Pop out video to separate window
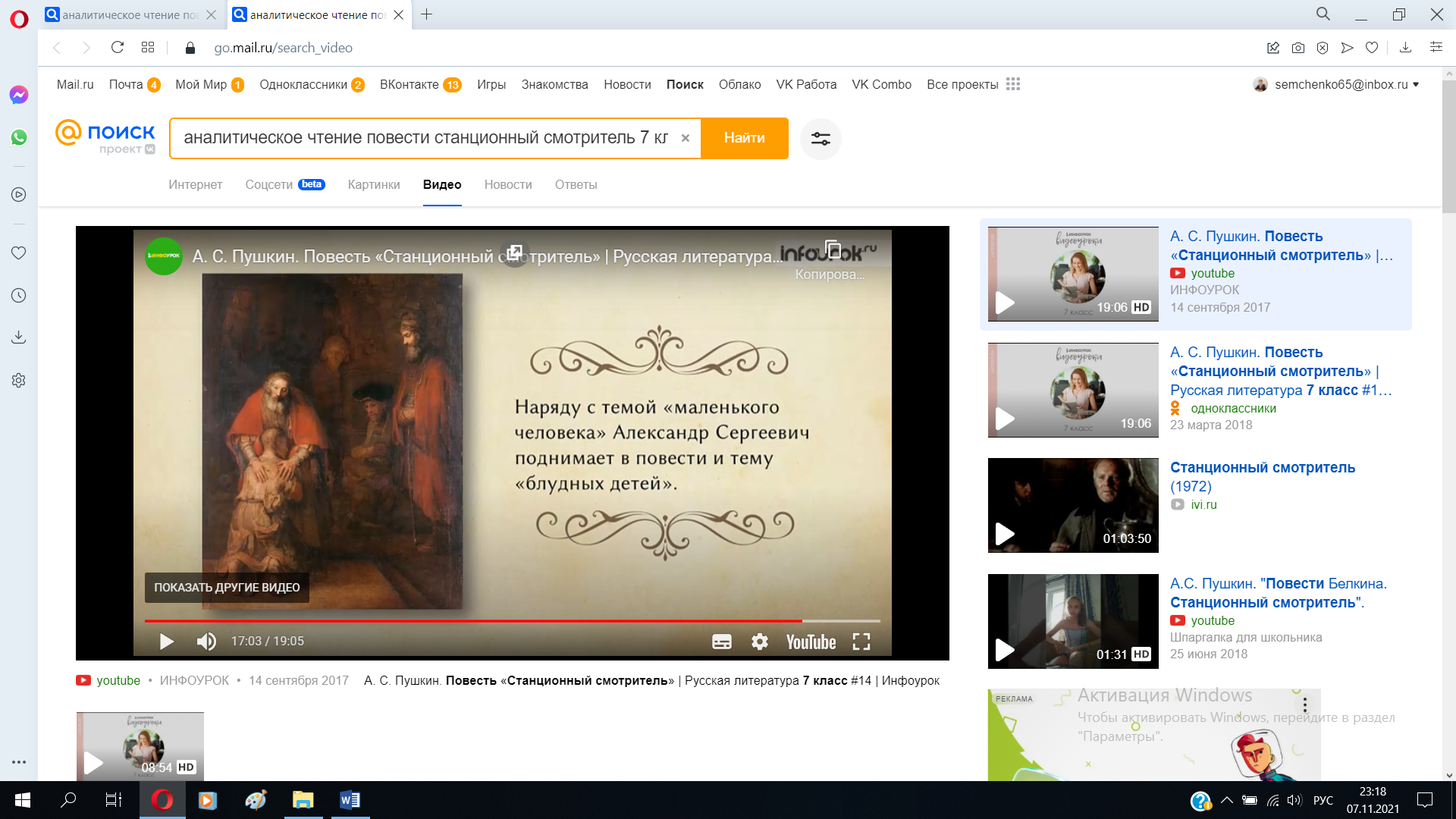Viewport: 1456px width, 819px height. pyautogui.click(x=515, y=253)
